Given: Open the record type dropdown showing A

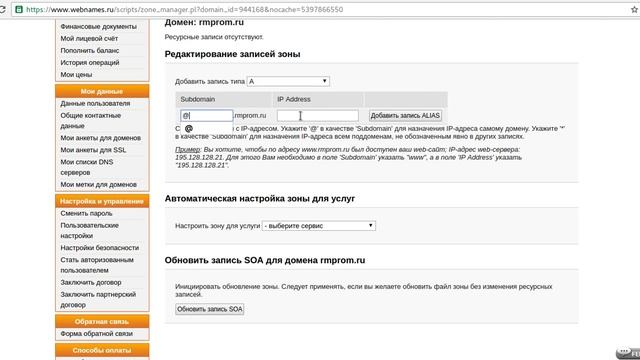Looking at the screenshot, I should 288,81.
